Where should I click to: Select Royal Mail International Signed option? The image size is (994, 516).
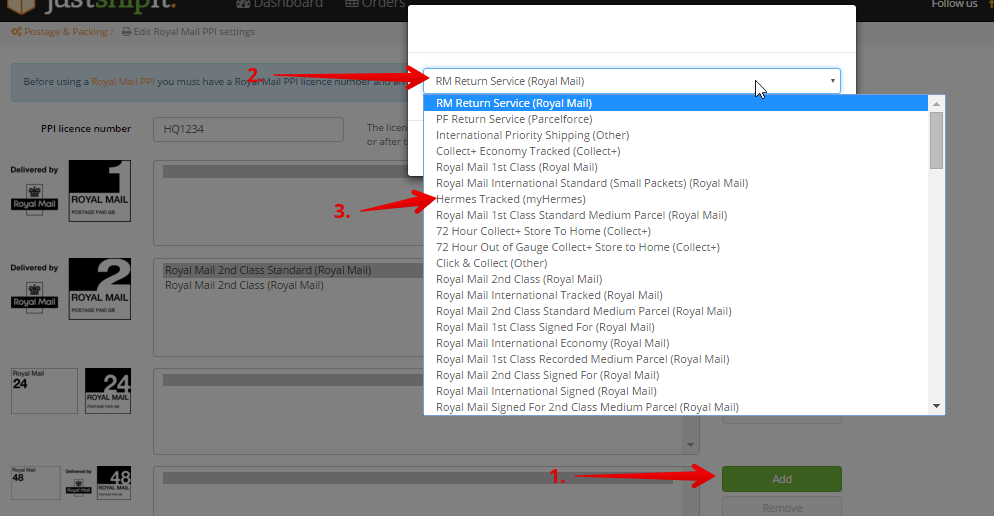coord(676,391)
